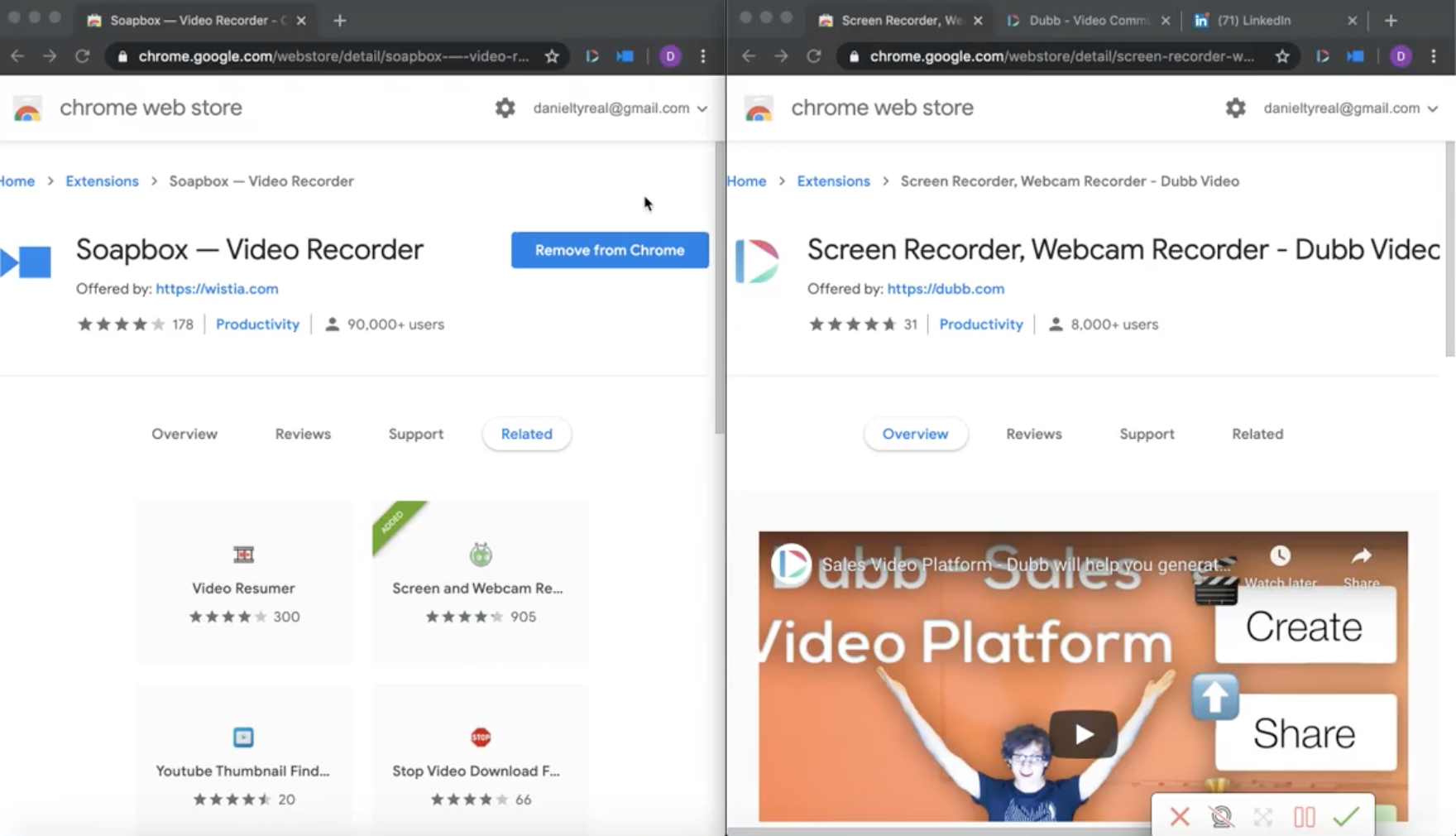Open new tab in left browser
This screenshot has height=836, width=1456.
(340, 21)
